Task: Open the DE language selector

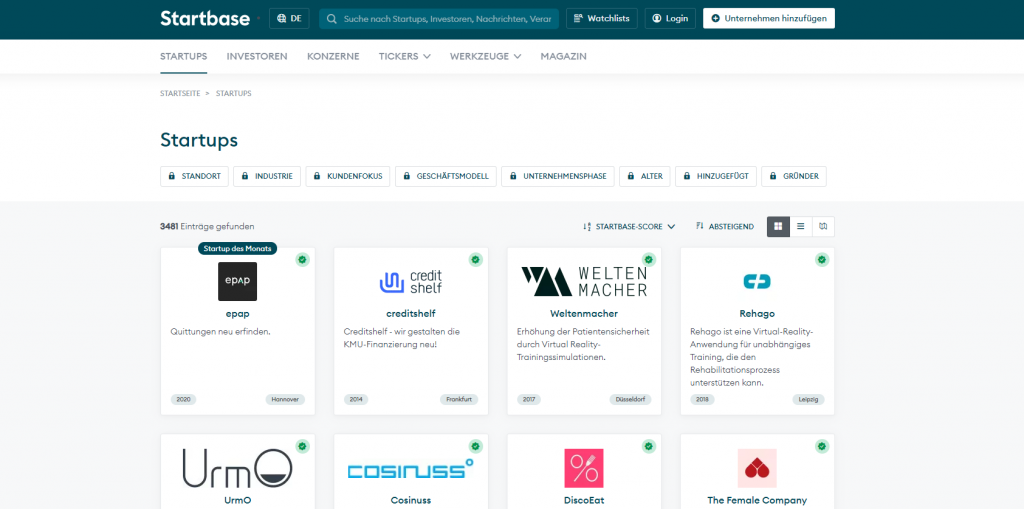Action: point(289,18)
